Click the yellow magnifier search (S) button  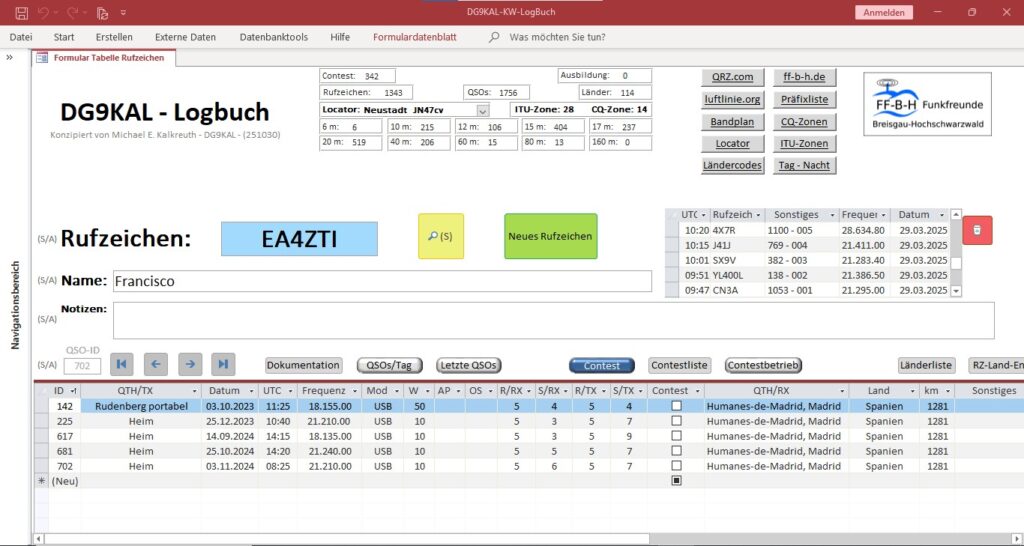(x=440, y=236)
